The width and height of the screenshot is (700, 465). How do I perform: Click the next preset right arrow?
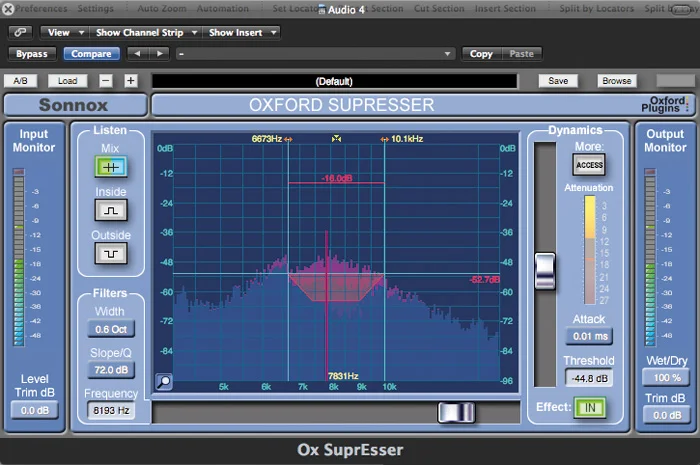click(x=159, y=54)
